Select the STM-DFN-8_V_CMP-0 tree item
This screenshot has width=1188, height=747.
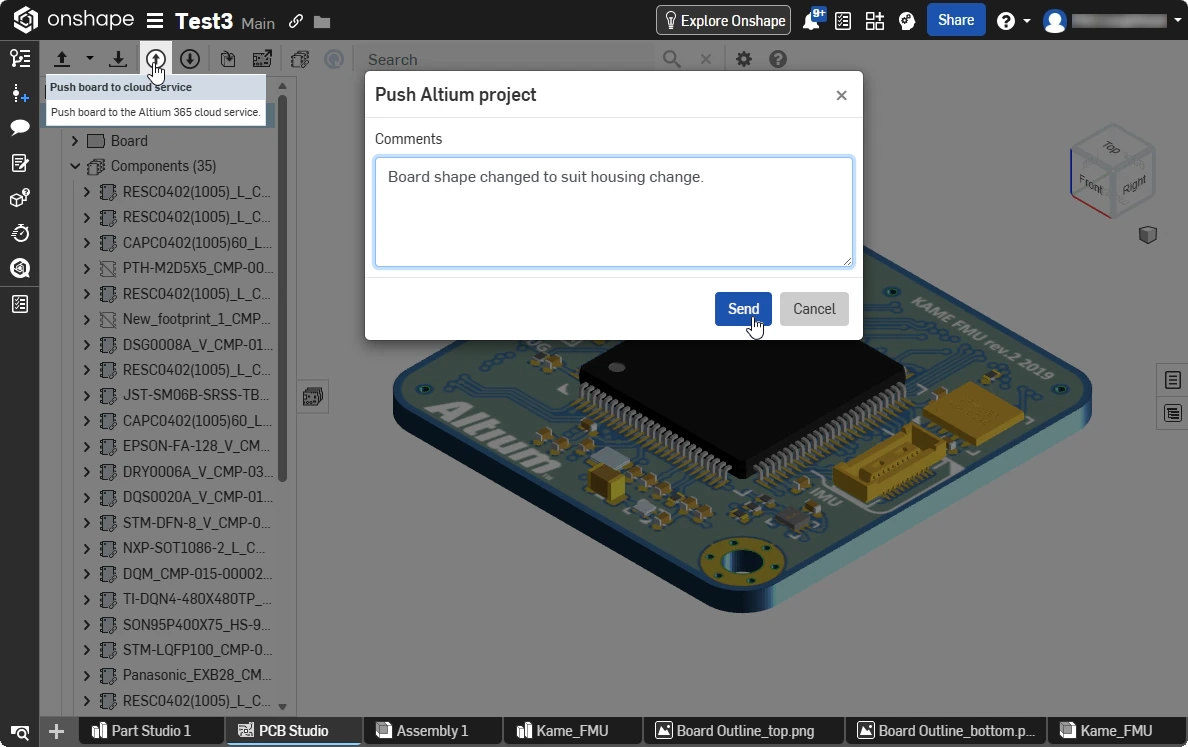[x=196, y=523]
